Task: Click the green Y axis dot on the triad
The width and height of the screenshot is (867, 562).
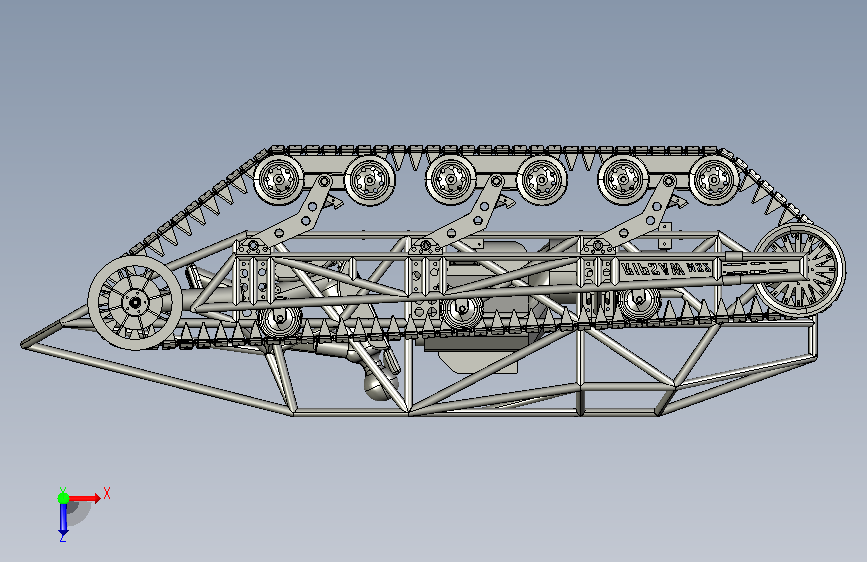Action: click(x=64, y=498)
